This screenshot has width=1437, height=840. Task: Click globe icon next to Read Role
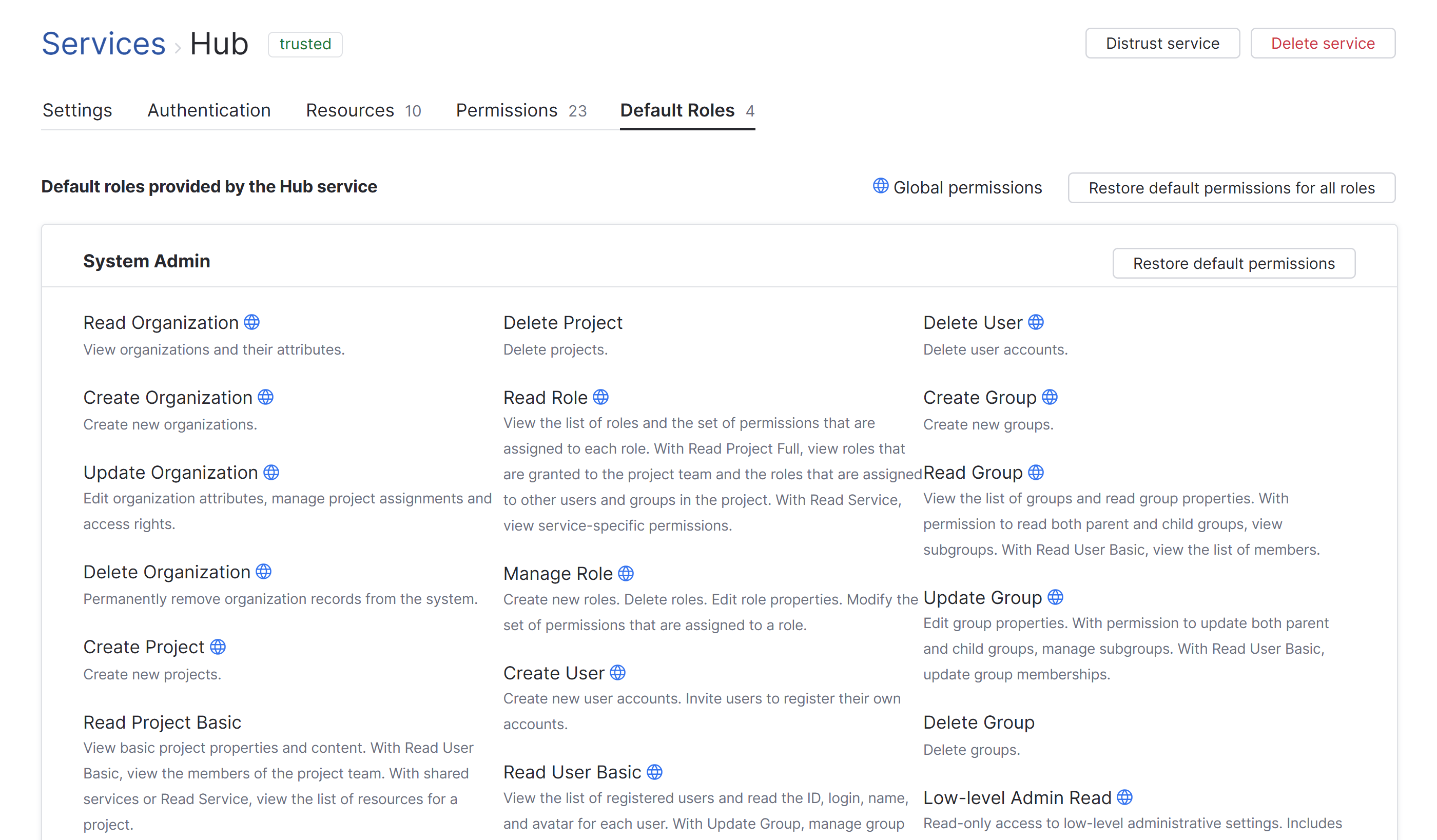tap(600, 397)
